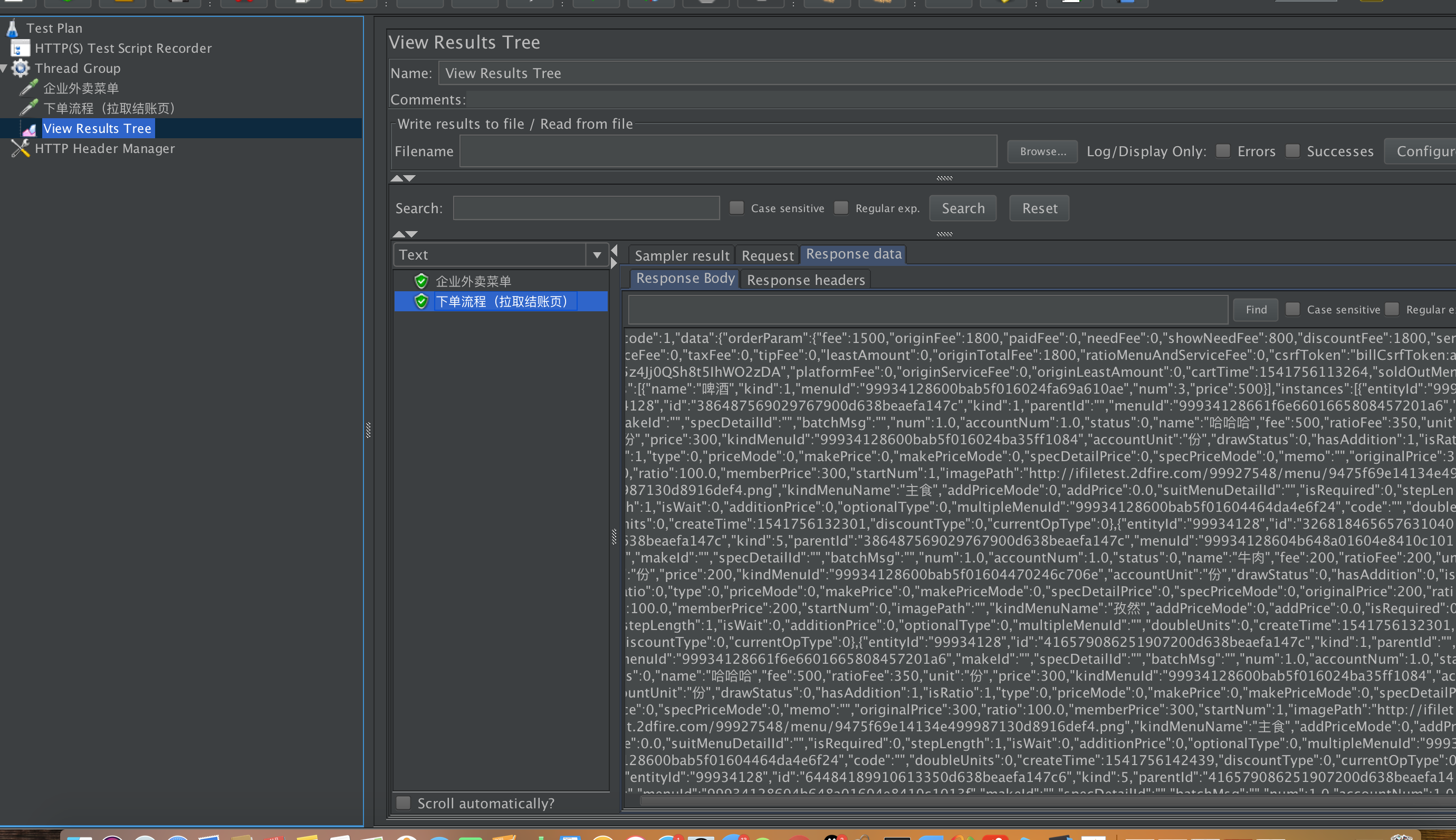Click the HTTP Header Manager wrench icon
Screen dimensions: 1456x840
click(21, 149)
